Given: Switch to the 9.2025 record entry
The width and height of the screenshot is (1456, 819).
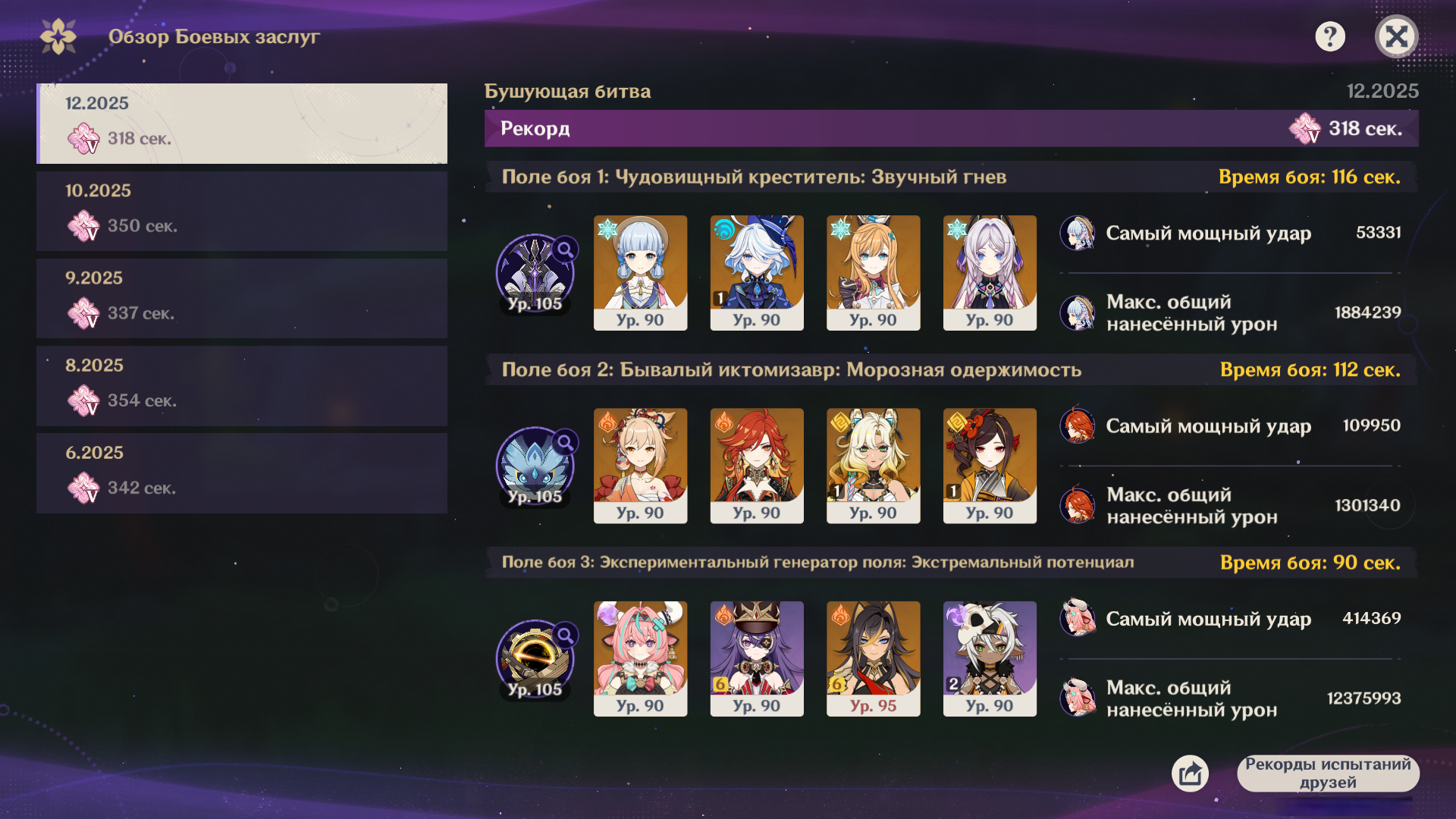Looking at the screenshot, I should (x=242, y=298).
